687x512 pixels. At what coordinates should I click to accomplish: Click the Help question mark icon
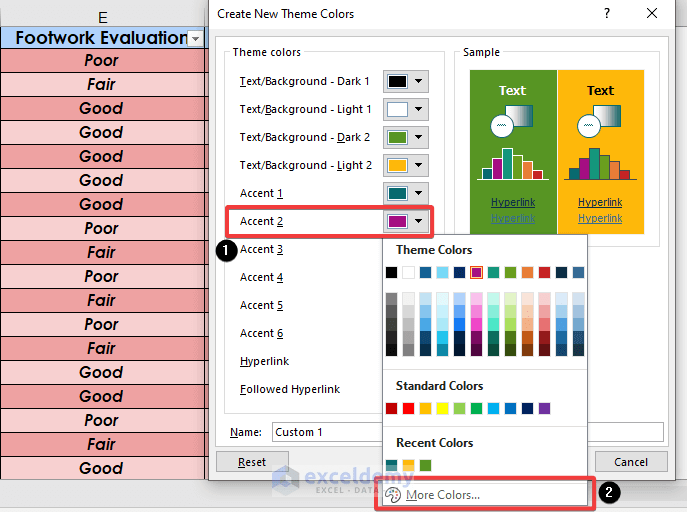(607, 14)
